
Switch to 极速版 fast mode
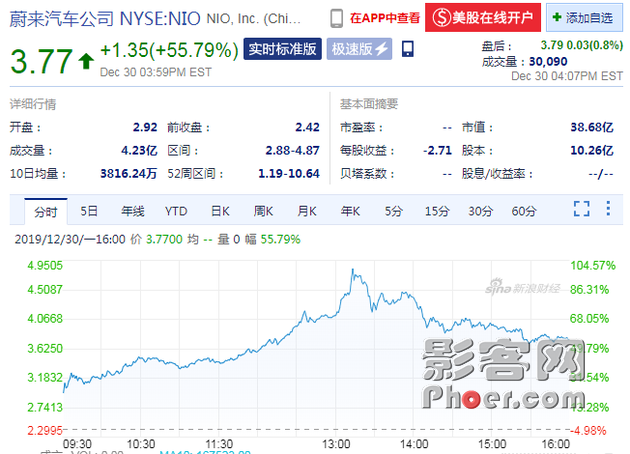pos(359,49)
